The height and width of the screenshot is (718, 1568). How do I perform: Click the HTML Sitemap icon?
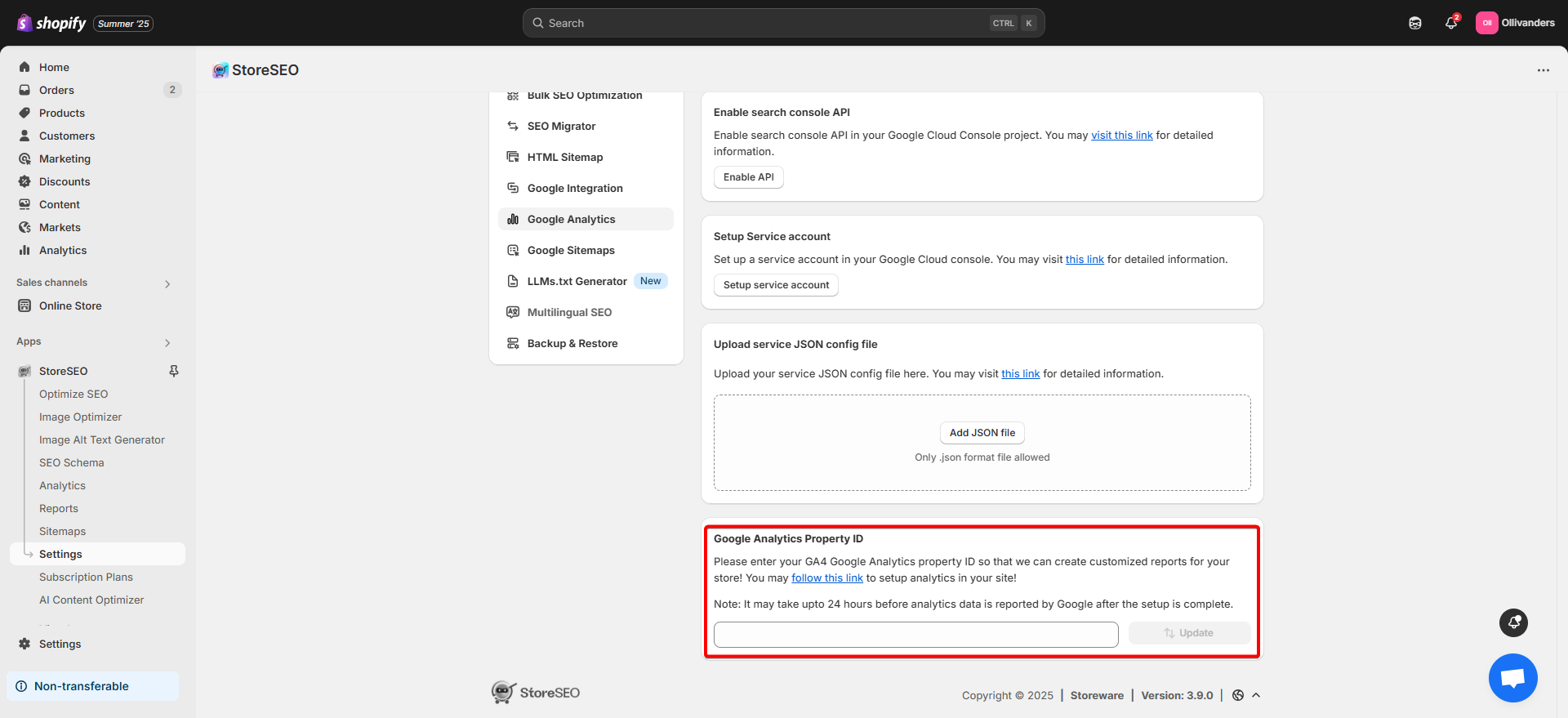(513, 157)
